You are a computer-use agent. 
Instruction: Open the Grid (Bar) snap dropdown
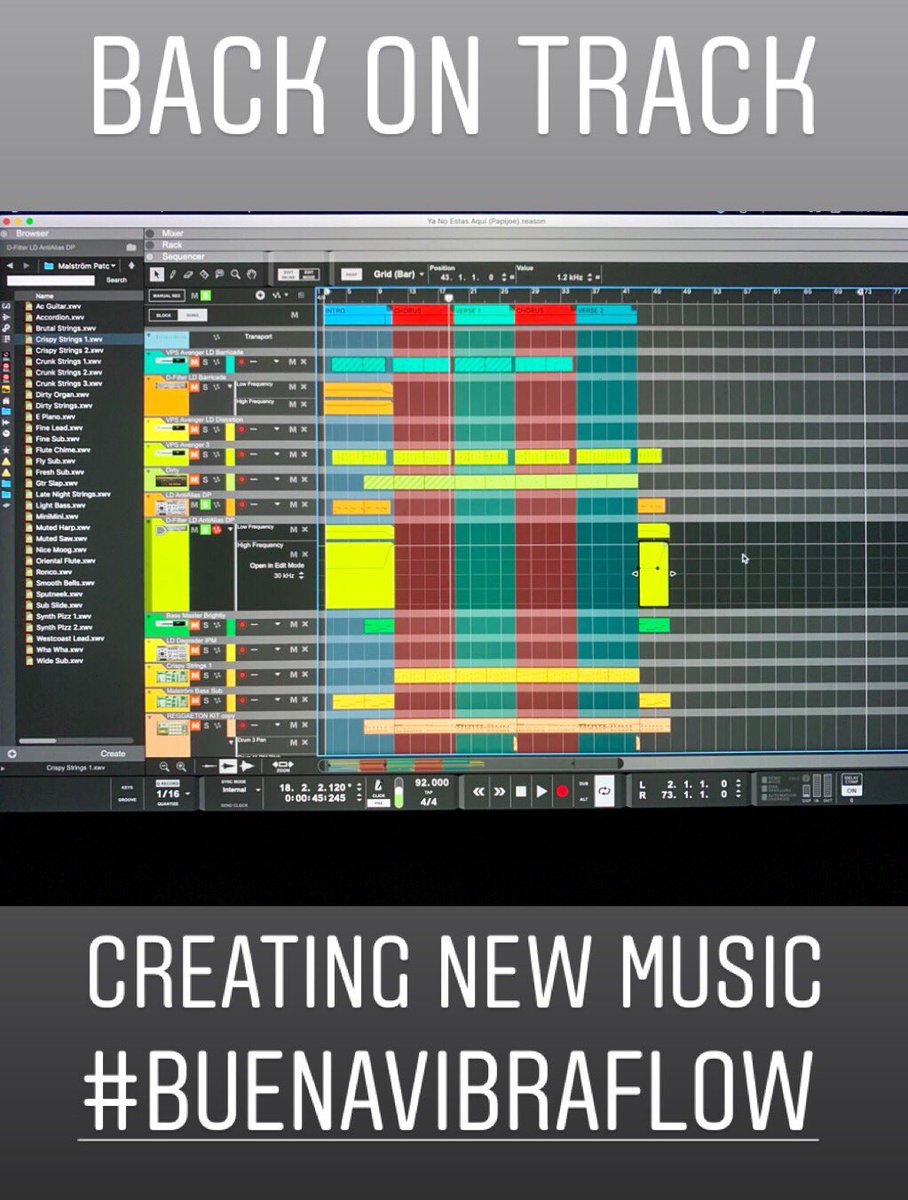(x=398, y=273)
